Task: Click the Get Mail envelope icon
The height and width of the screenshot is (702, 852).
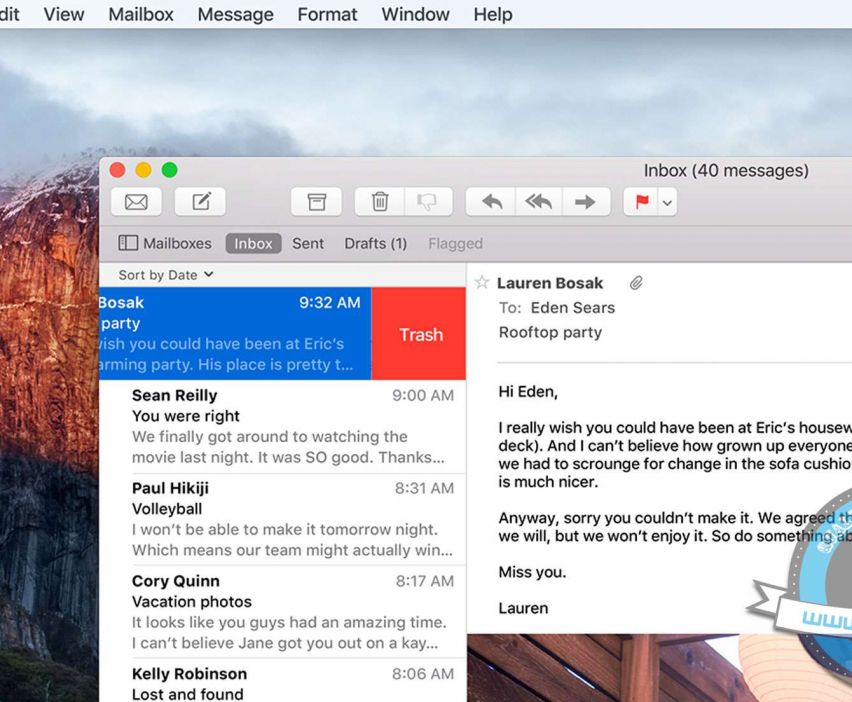Action: tap(136, 202)
